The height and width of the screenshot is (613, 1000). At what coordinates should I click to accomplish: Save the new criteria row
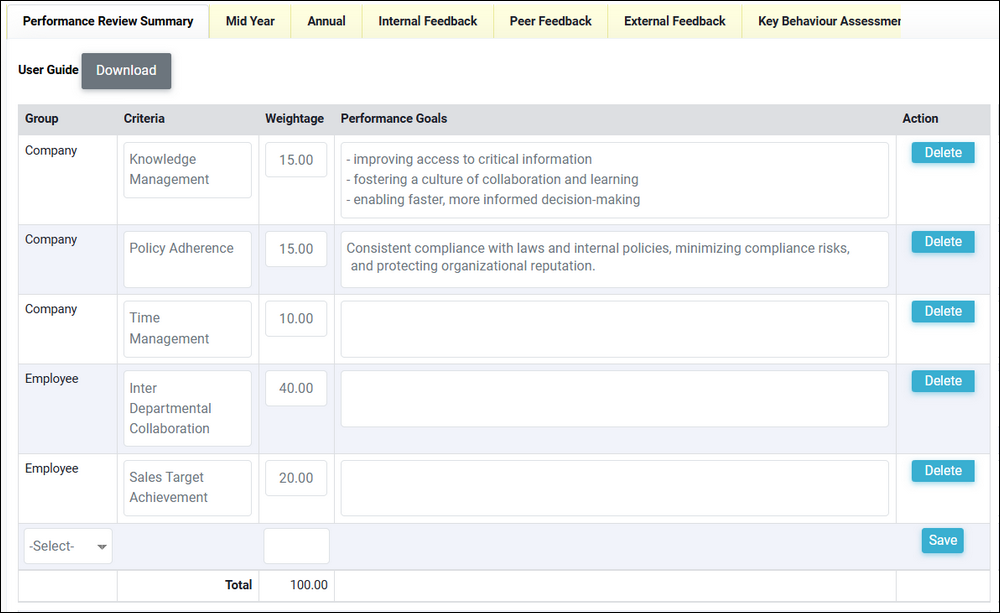[942, 541]
